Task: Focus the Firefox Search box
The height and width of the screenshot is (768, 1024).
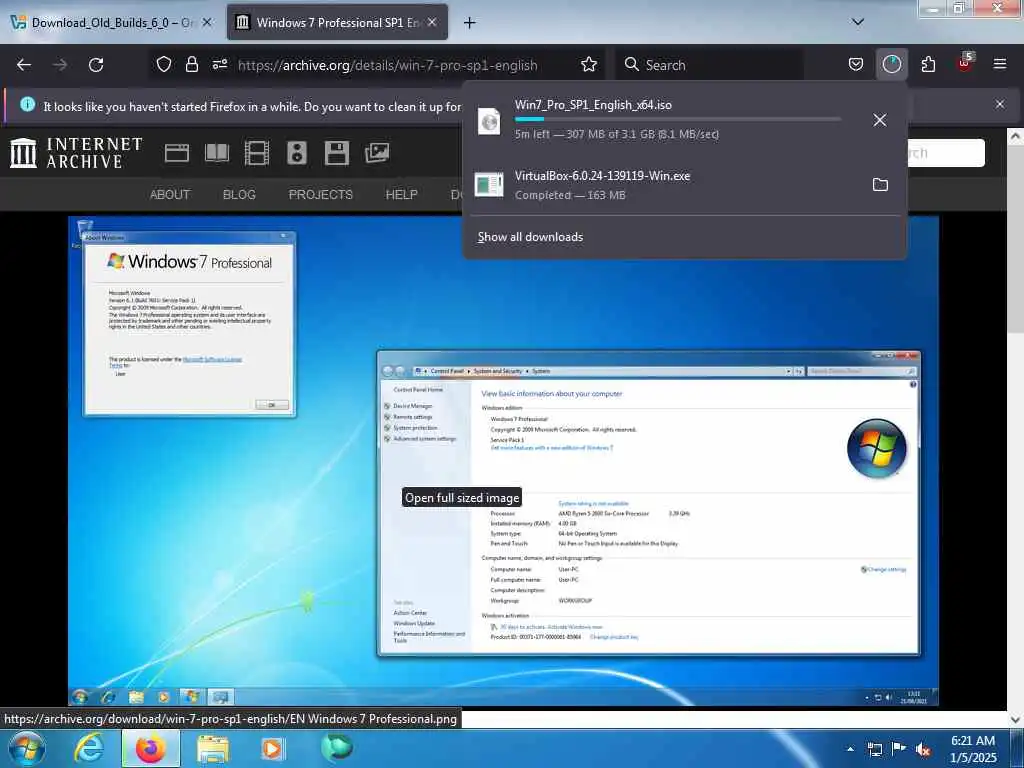Action: 710,65
